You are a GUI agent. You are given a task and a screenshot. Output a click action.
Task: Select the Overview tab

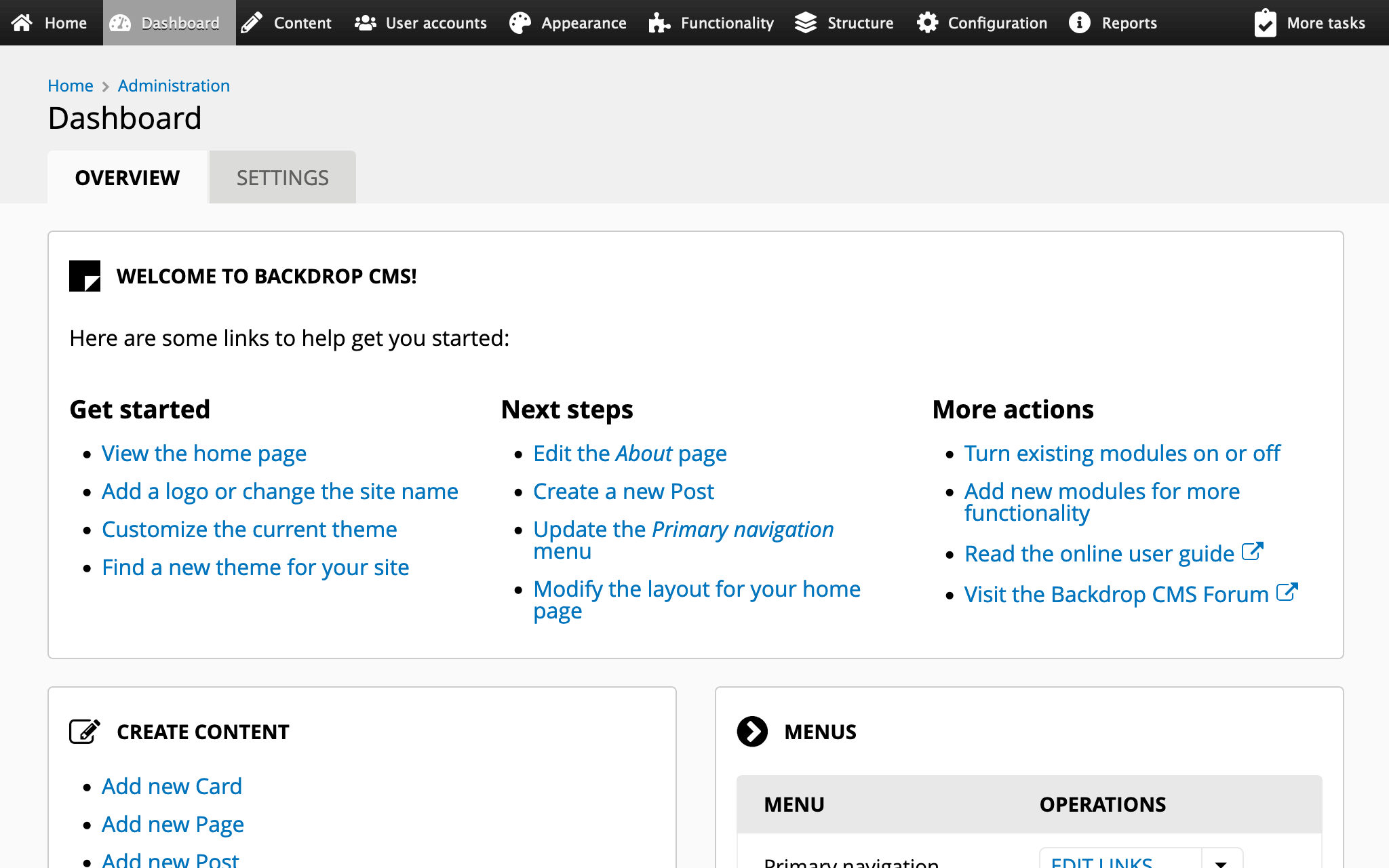pos(127,177)
